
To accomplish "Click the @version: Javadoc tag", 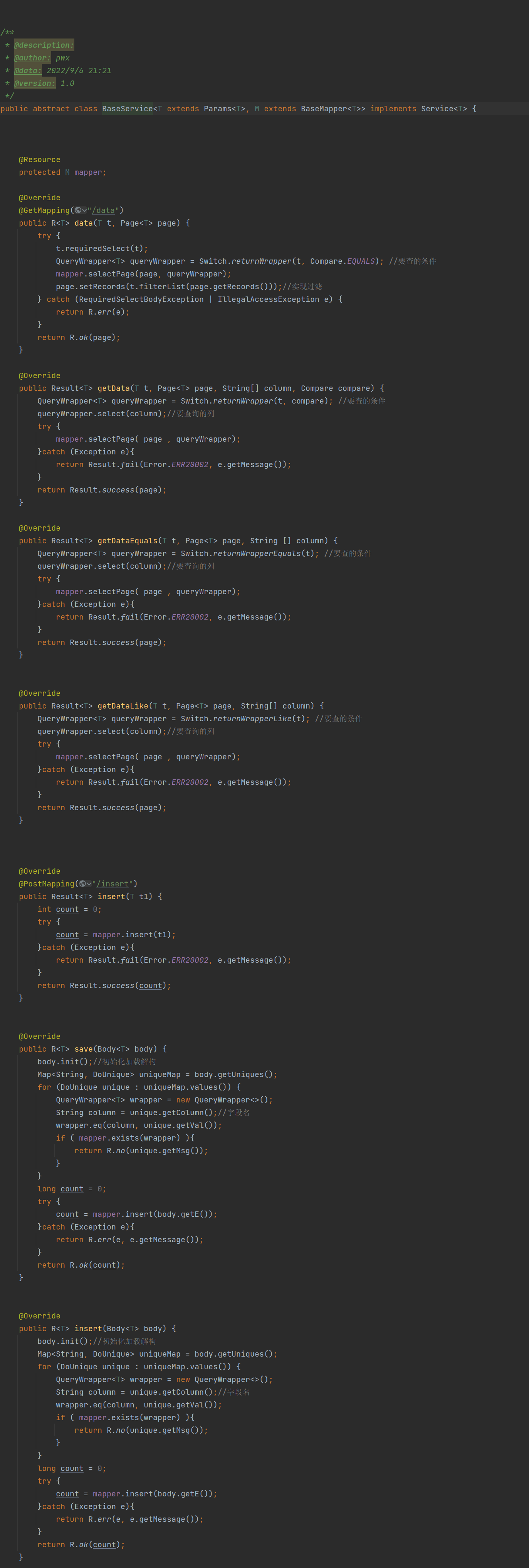I will pyautogui.click(x=35, y=84).
